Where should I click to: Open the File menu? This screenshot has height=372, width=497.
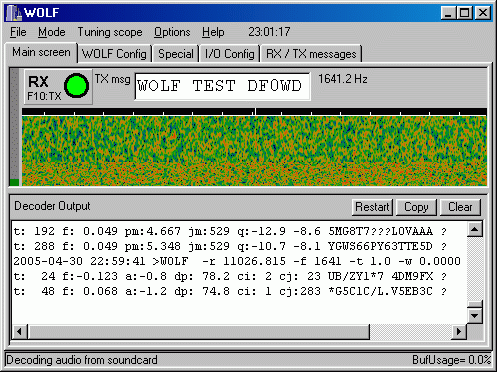tap(18, 32)
